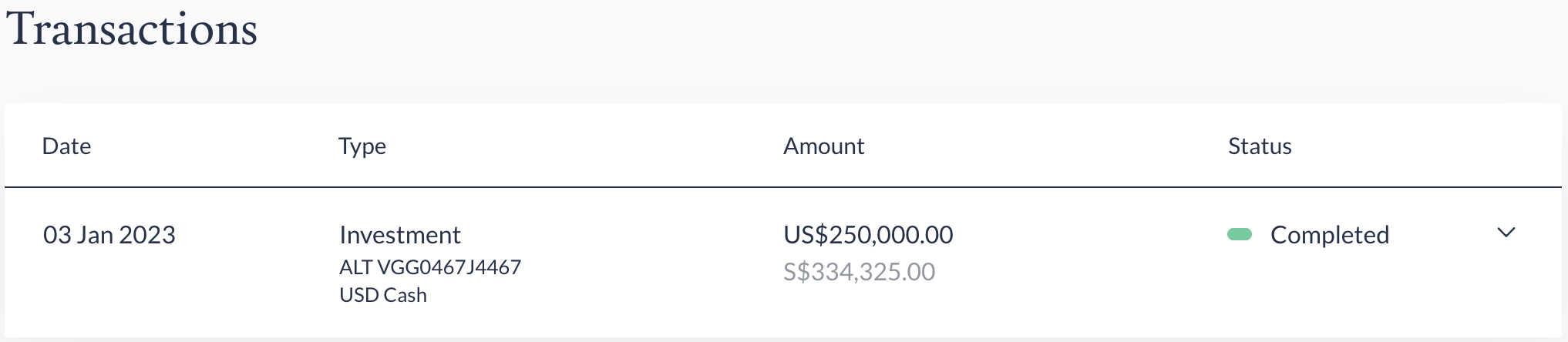The image size is (1568, 342).
Task: Click the ALT prefix of the reference code
Action: click(356, 267)
